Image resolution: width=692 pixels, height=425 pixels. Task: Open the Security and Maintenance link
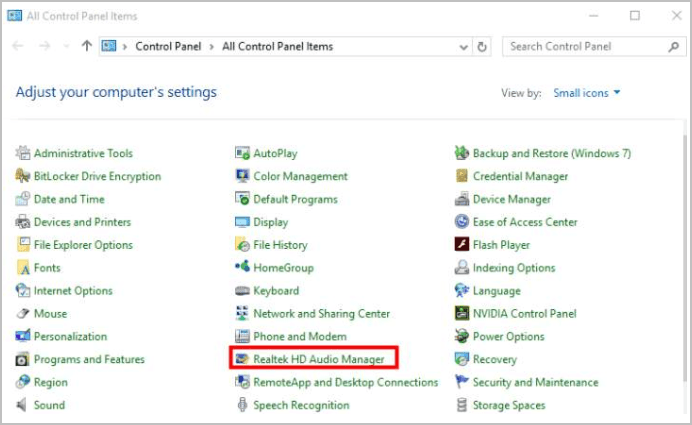coord(535,382)
